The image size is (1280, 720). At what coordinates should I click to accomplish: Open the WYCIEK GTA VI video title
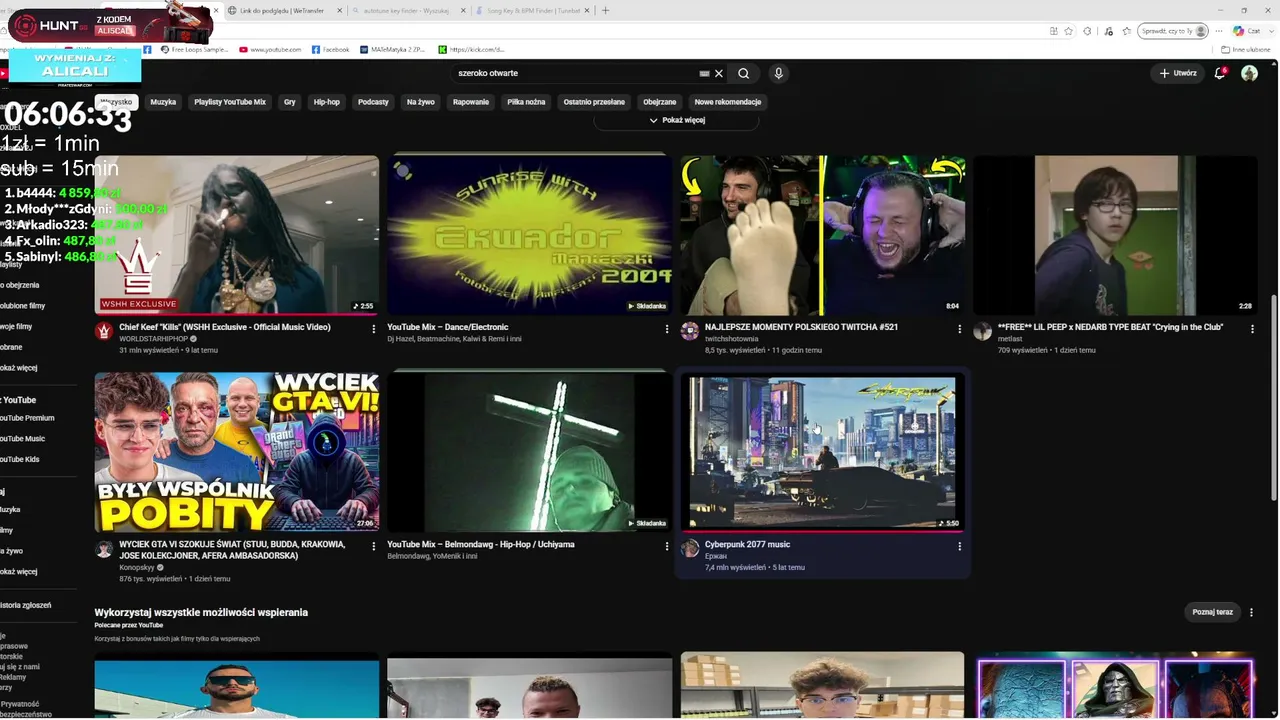[232, 550]
